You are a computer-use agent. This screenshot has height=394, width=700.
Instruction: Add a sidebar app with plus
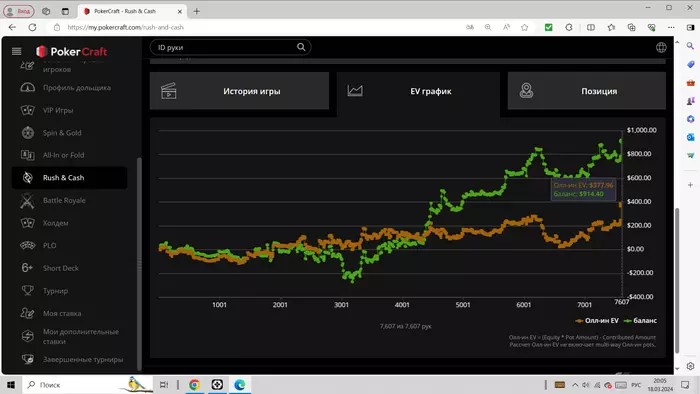690,185
